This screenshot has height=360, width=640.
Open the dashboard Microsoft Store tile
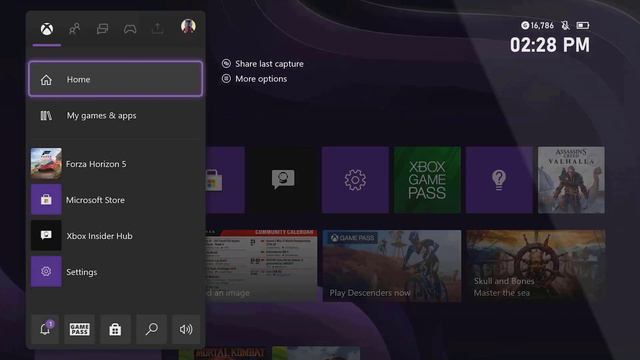(225, 180)
